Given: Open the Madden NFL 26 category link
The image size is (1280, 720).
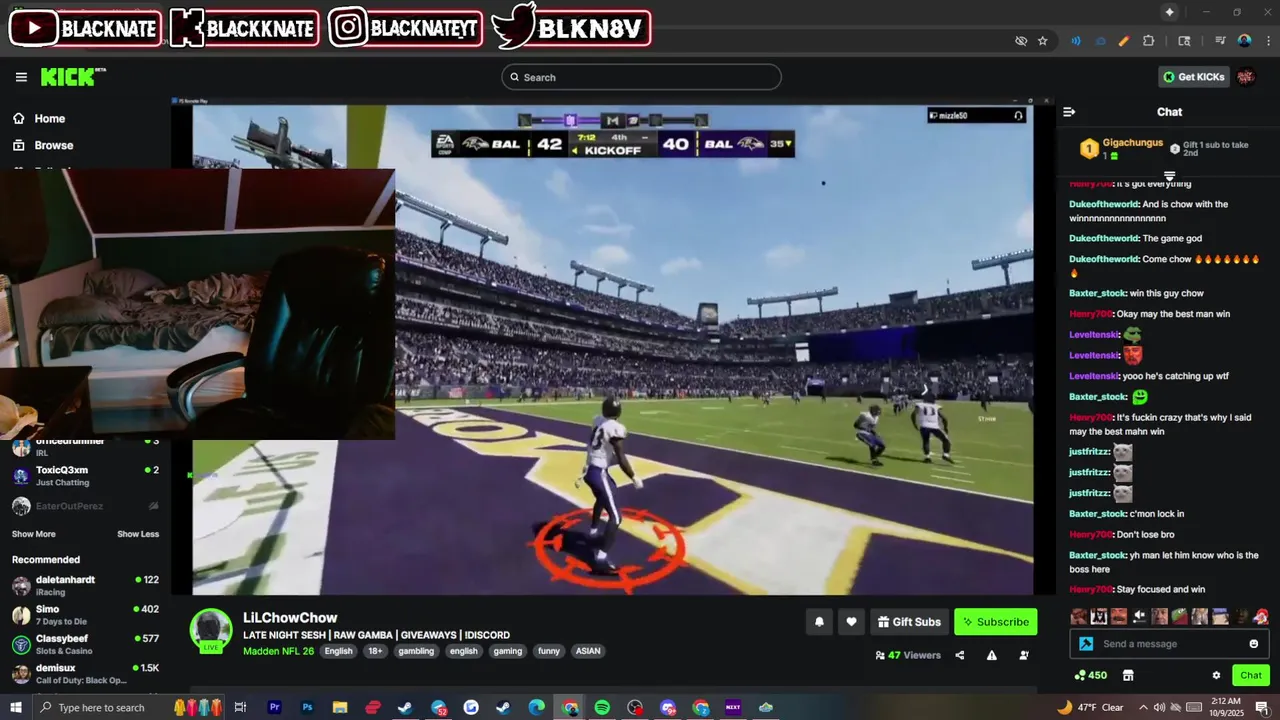Looking at the screenshot, I should (278, 651).
